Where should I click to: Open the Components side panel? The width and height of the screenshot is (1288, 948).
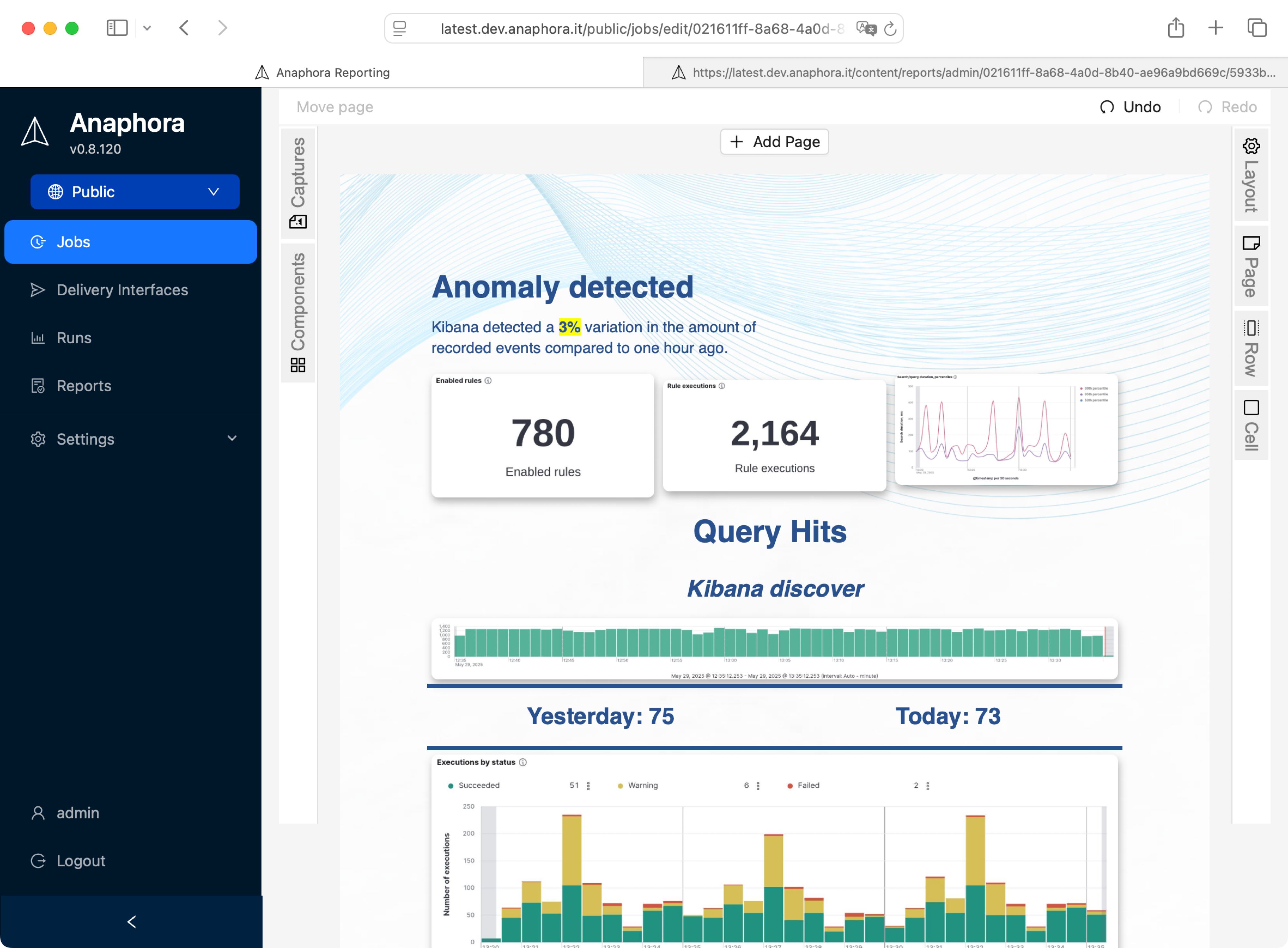click(x=298, y=312)
